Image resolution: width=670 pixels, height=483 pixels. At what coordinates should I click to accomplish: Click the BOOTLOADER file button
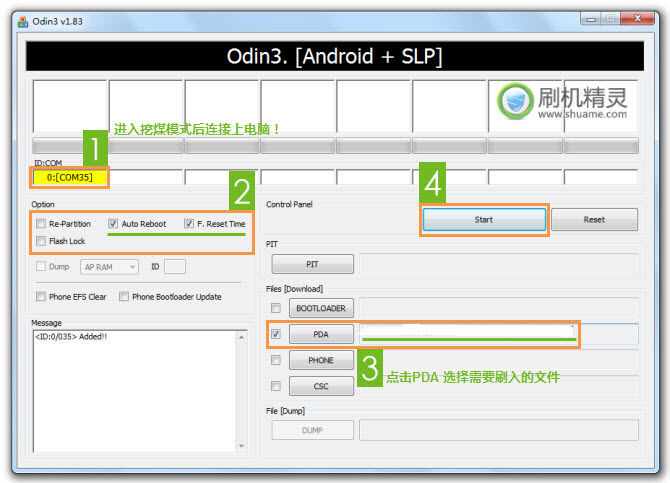[x=321, y=308]
